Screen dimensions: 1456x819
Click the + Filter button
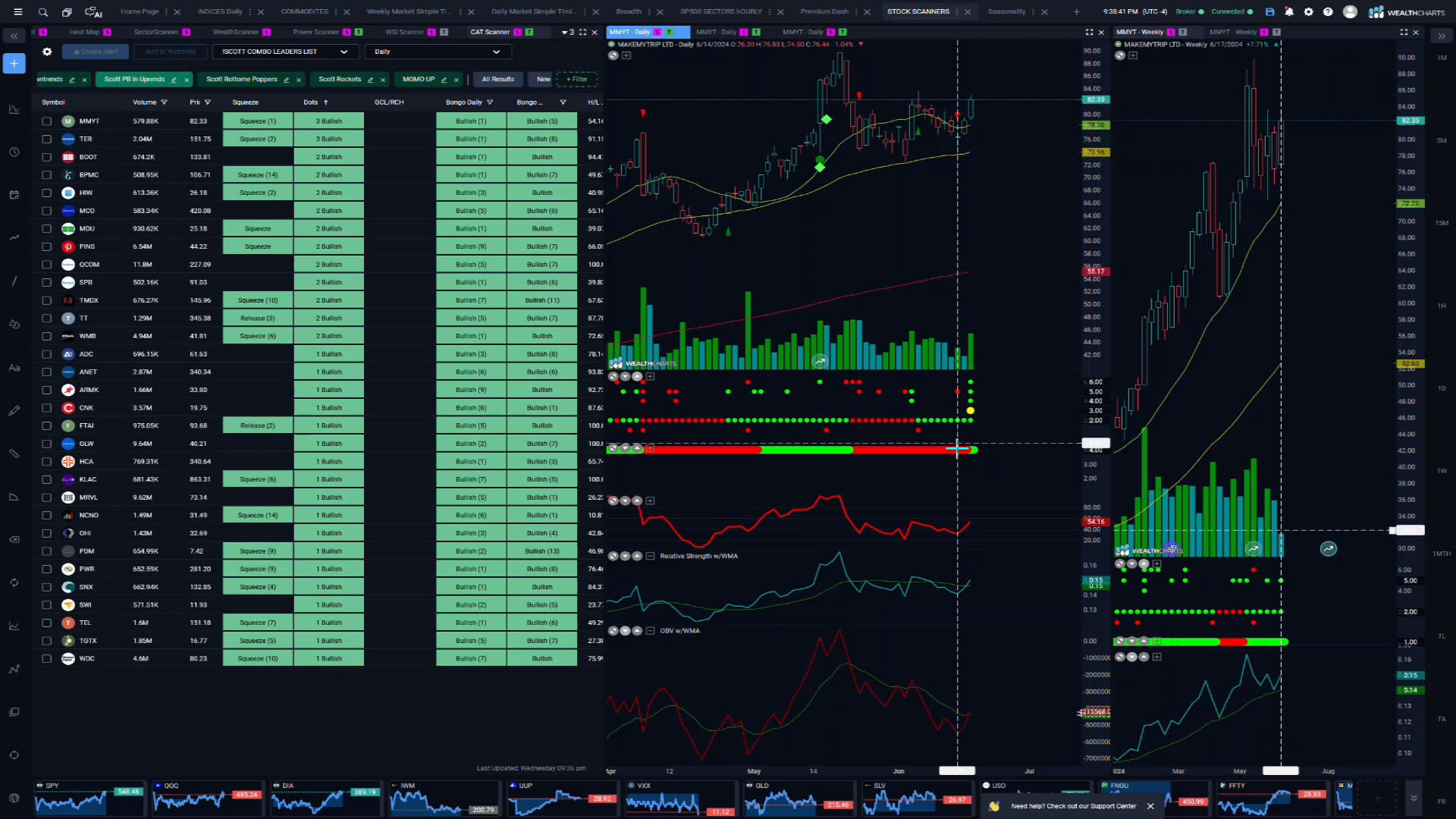click(576, 80)
